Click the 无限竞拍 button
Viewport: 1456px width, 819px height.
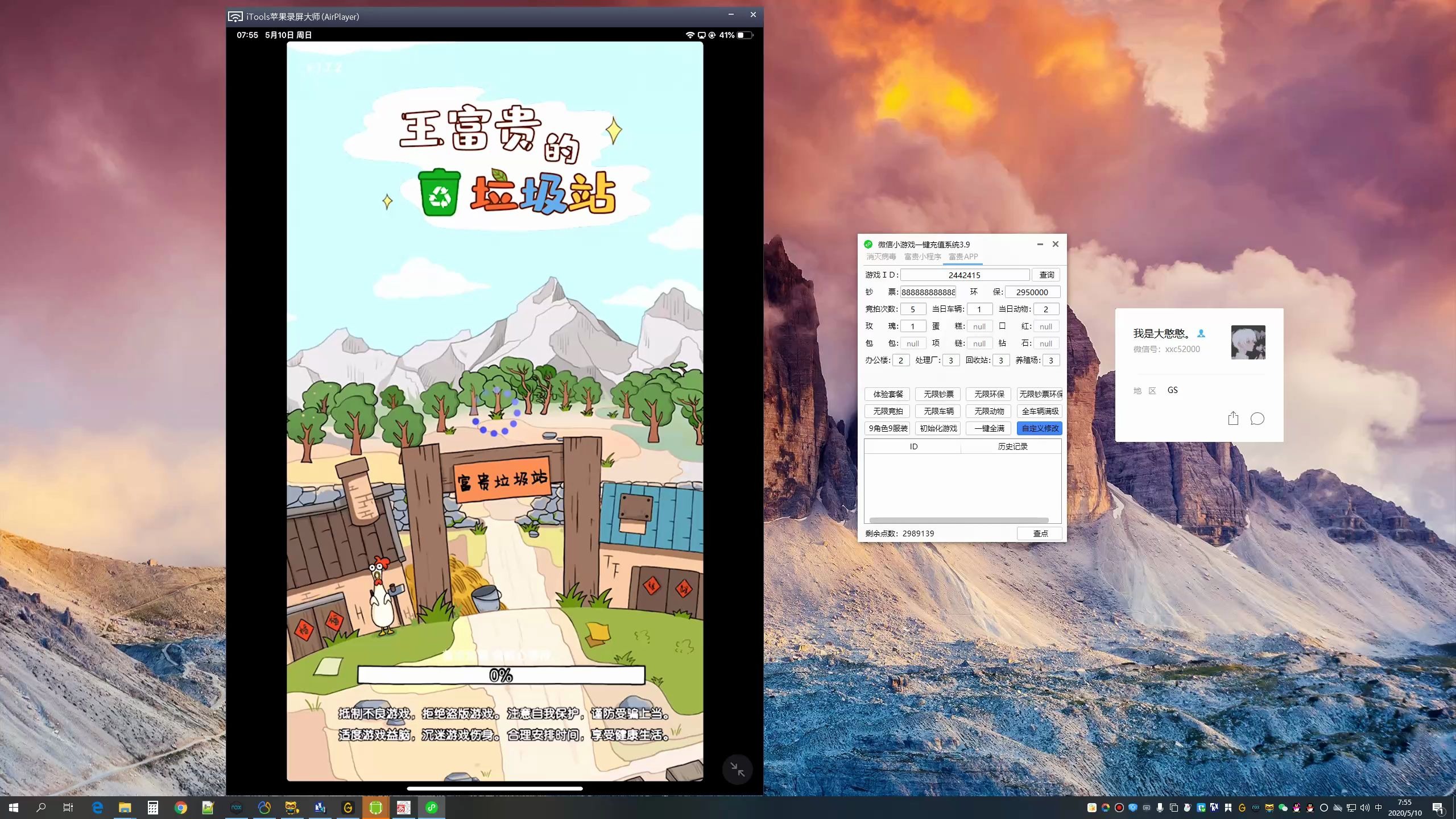887,411
